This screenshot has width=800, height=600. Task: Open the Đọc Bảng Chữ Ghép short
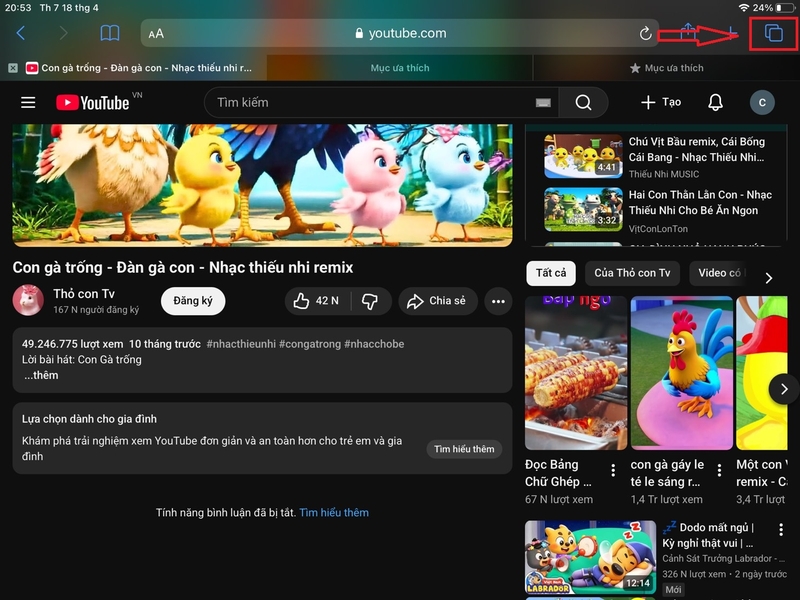click(576, 373)
